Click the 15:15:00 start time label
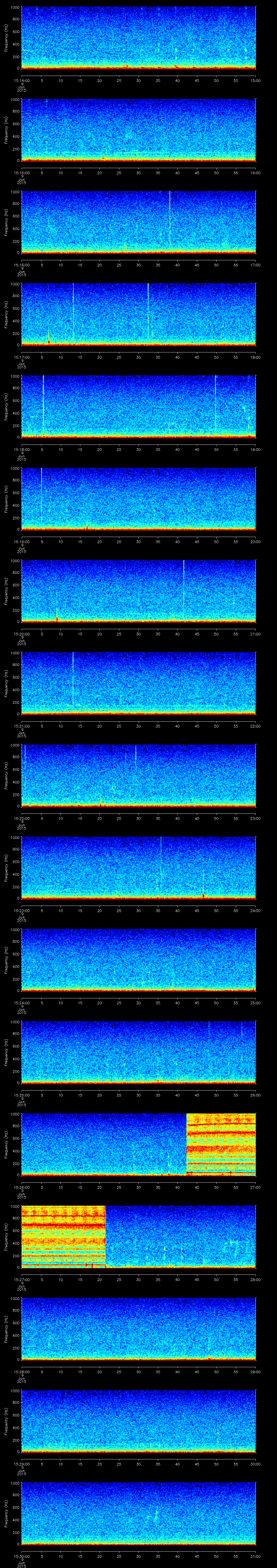 (21, 173)
